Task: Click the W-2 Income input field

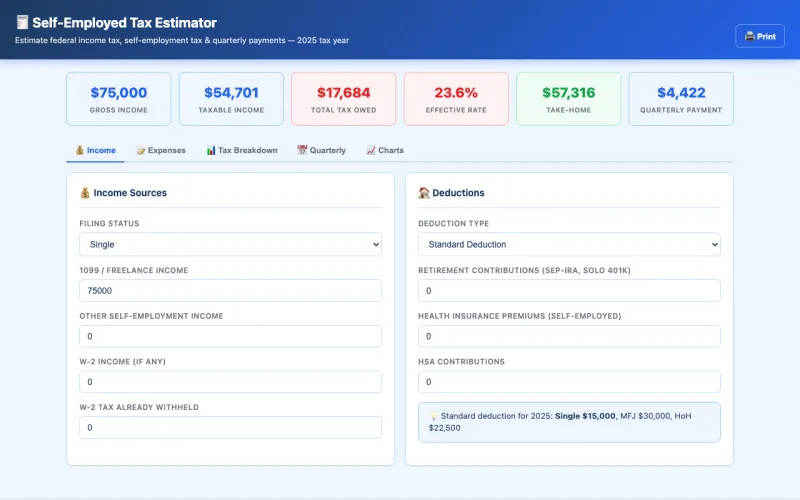Action: pyautogui.click(x=230, y=382)
